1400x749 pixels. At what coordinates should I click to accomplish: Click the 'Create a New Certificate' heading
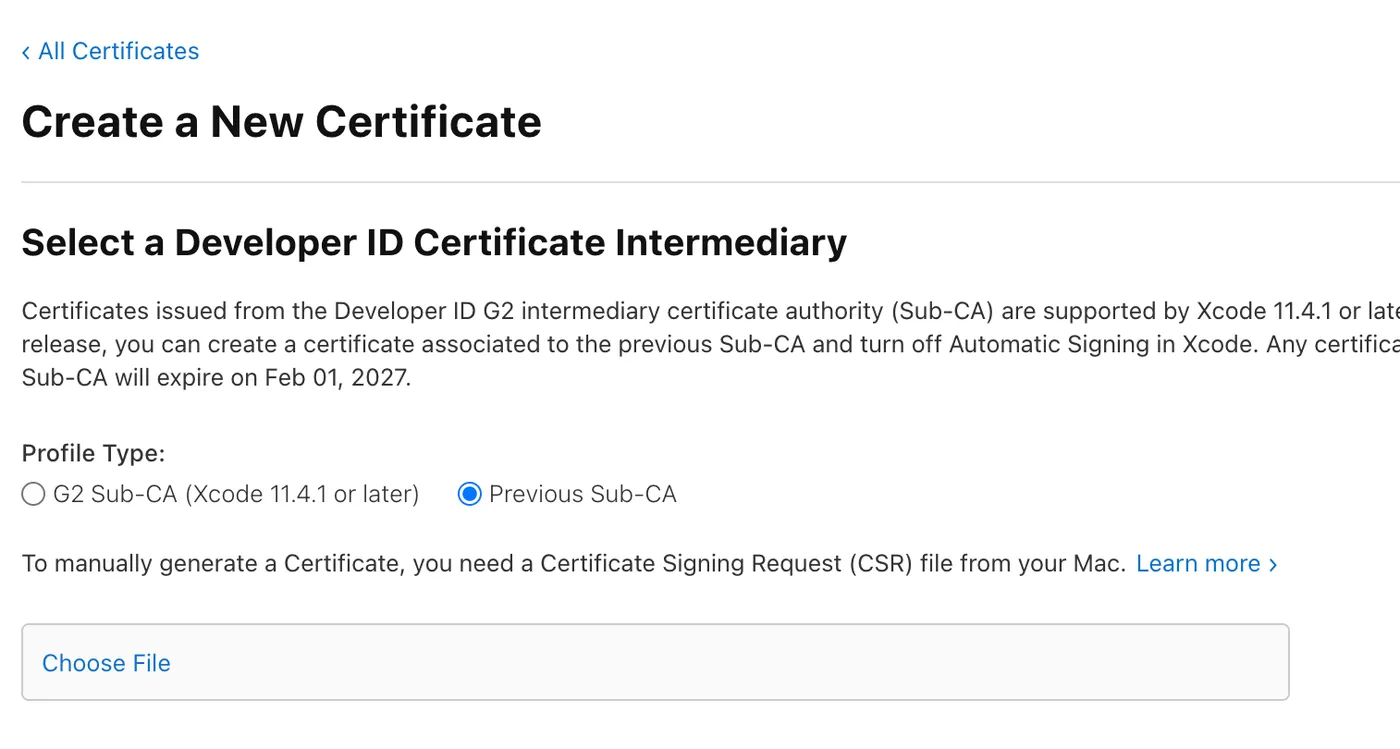281,122
